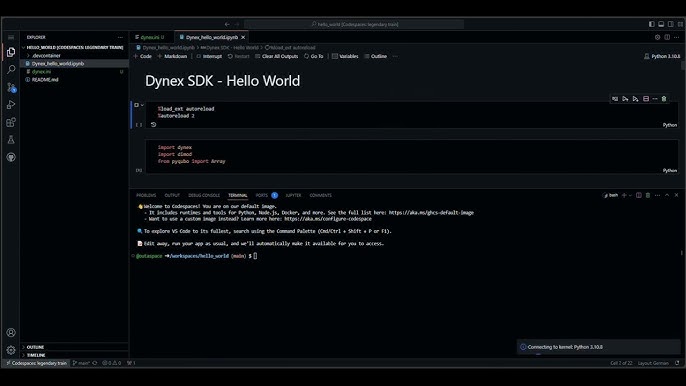Image resolution: width=686 pixels, height=386 pixels.
Task: Open Run and Debug view
Action: (11, 105)
